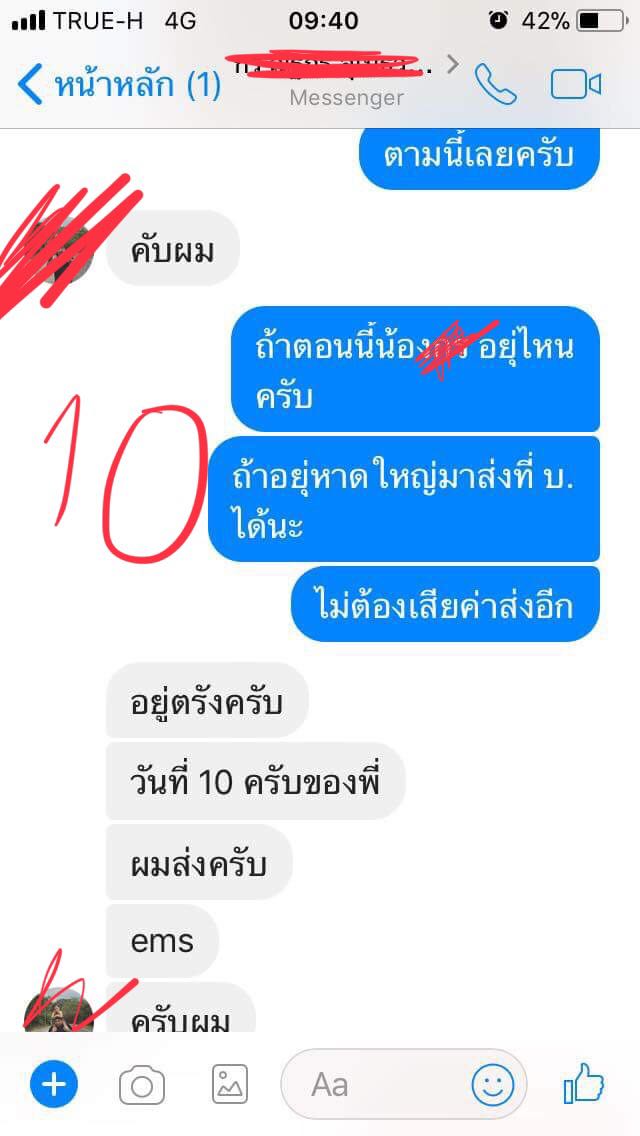The height and width of the screenshot is (1136, 640).
Task: Start a voice call with the phone icon
Action: [x=496, y=84]
